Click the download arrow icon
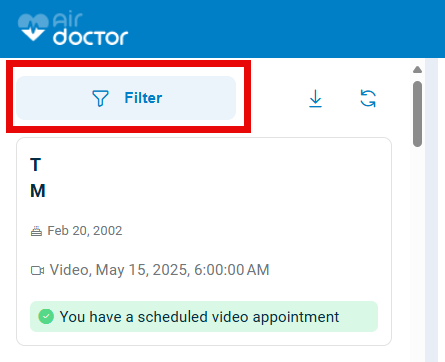Image resolution: width=445 pixels, height=362 pixels. [315, 98]
